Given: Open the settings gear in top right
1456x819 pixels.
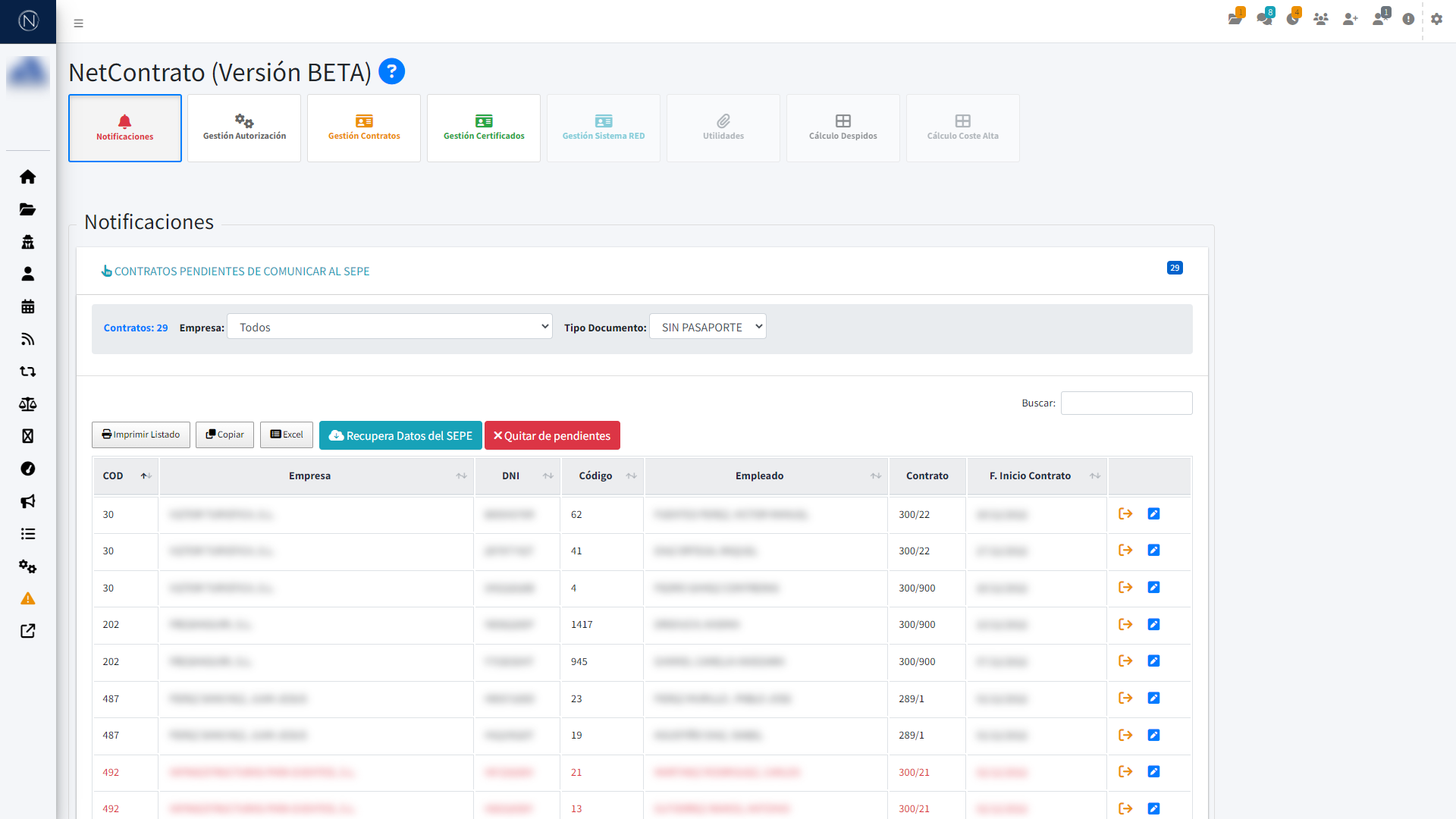Looking at the screenshot, I should click(x=1436, y=19).
